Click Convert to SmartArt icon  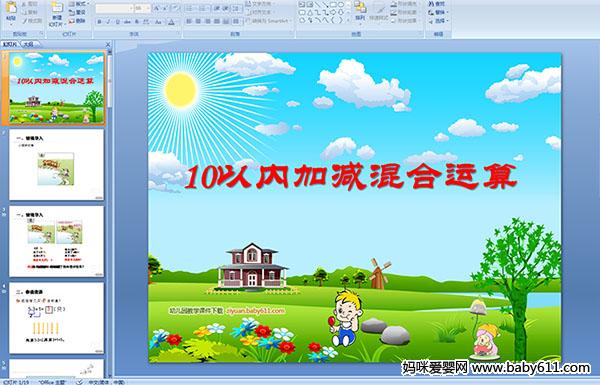pos(248,20)
